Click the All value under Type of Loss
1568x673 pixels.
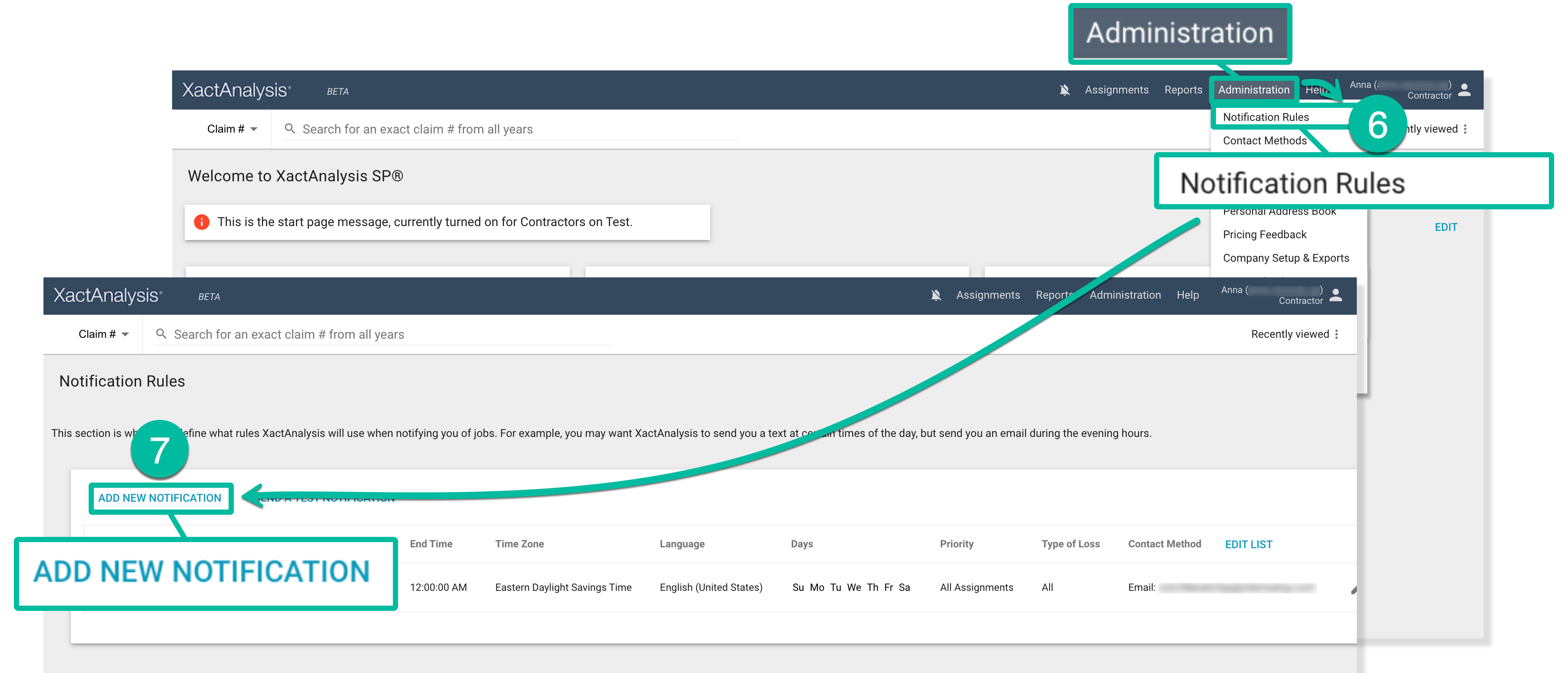click(x=1047, y=587)
